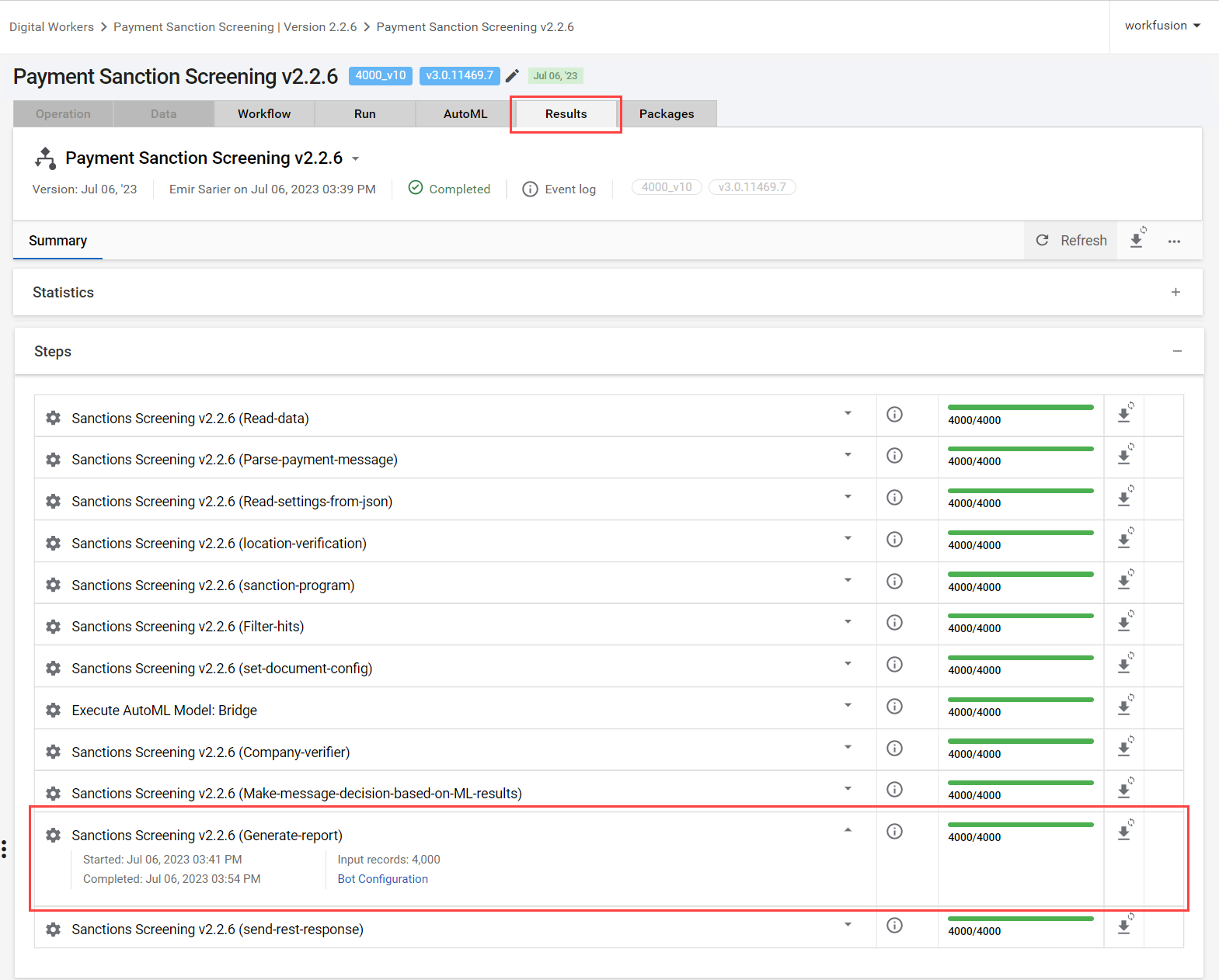
Task: Expand the Read-data step details
Action: click(x=848, y=413)
